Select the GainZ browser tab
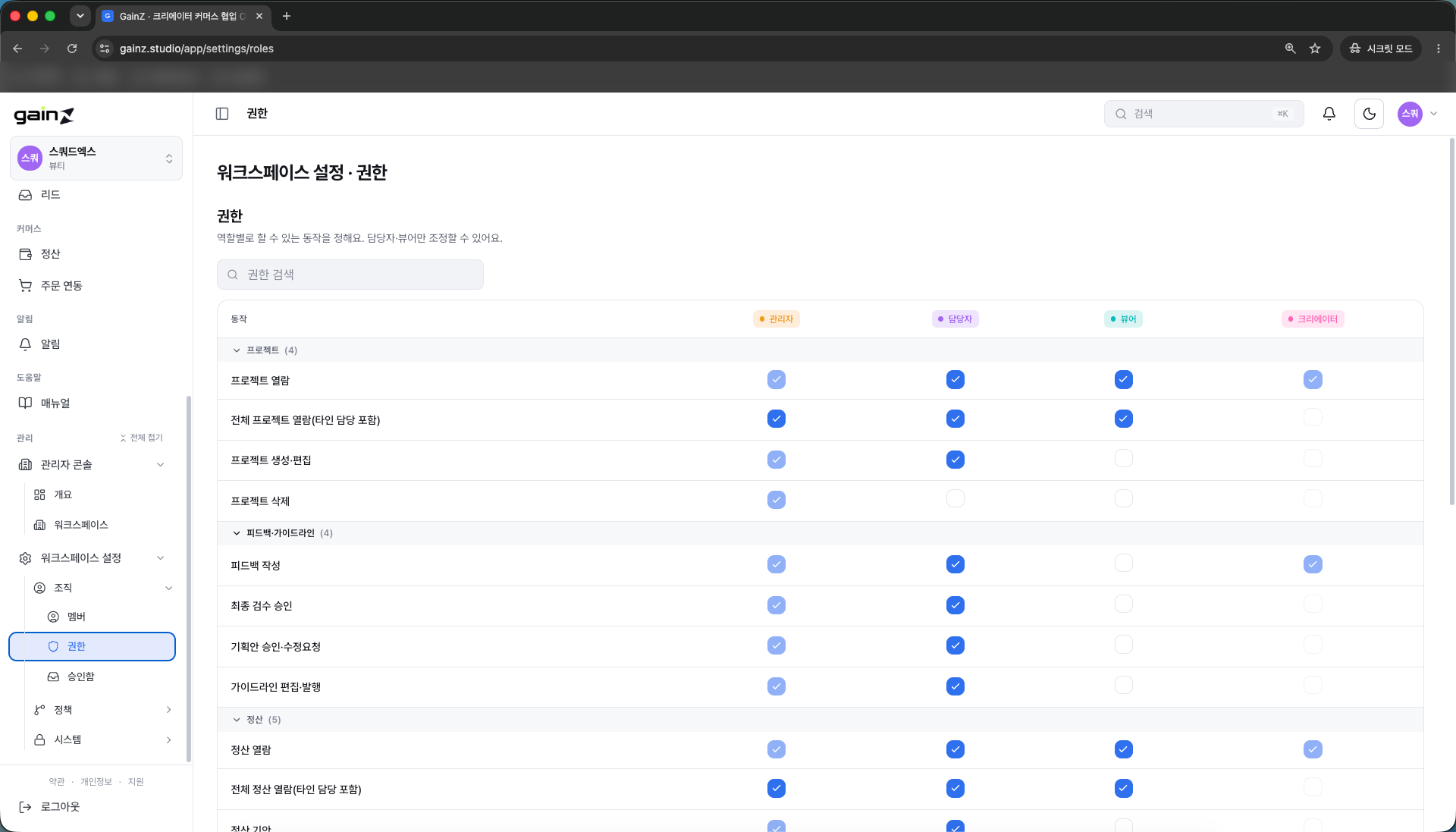This screenshot has height=832, width=1456. (x=183, y=16)
